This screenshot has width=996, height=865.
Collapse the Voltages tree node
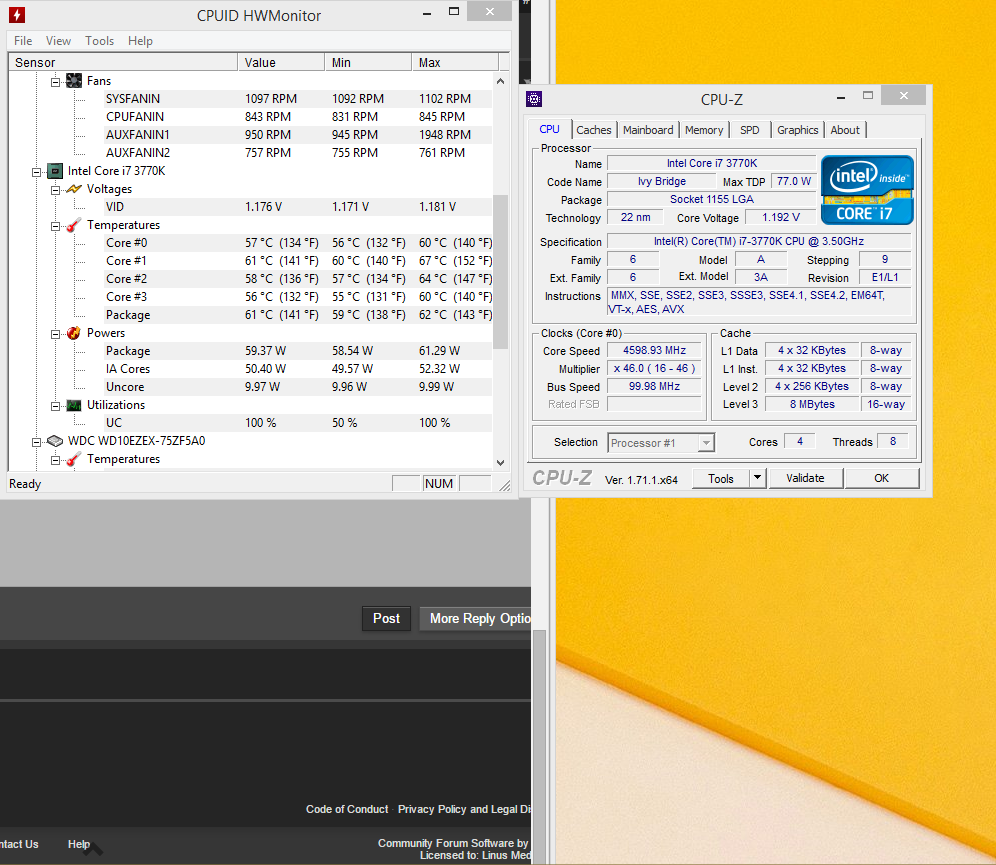tap(55, 190)
